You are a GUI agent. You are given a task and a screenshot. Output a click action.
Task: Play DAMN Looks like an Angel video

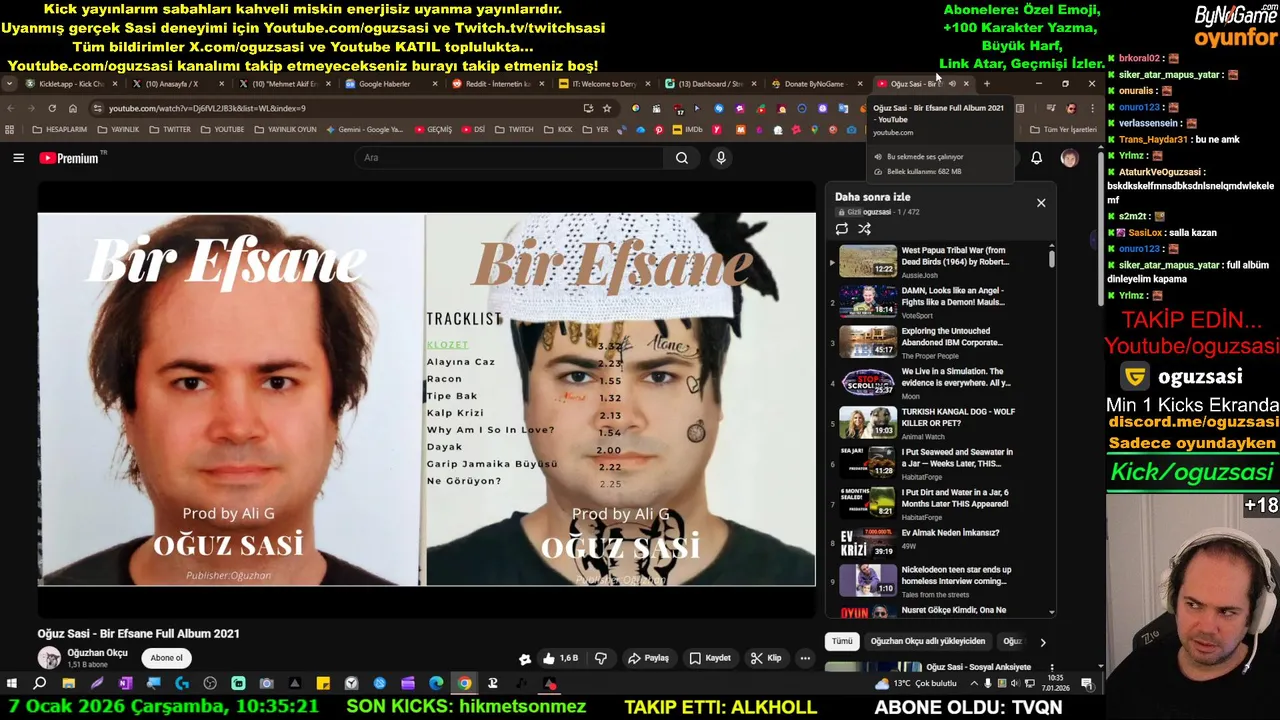(935, 301)
